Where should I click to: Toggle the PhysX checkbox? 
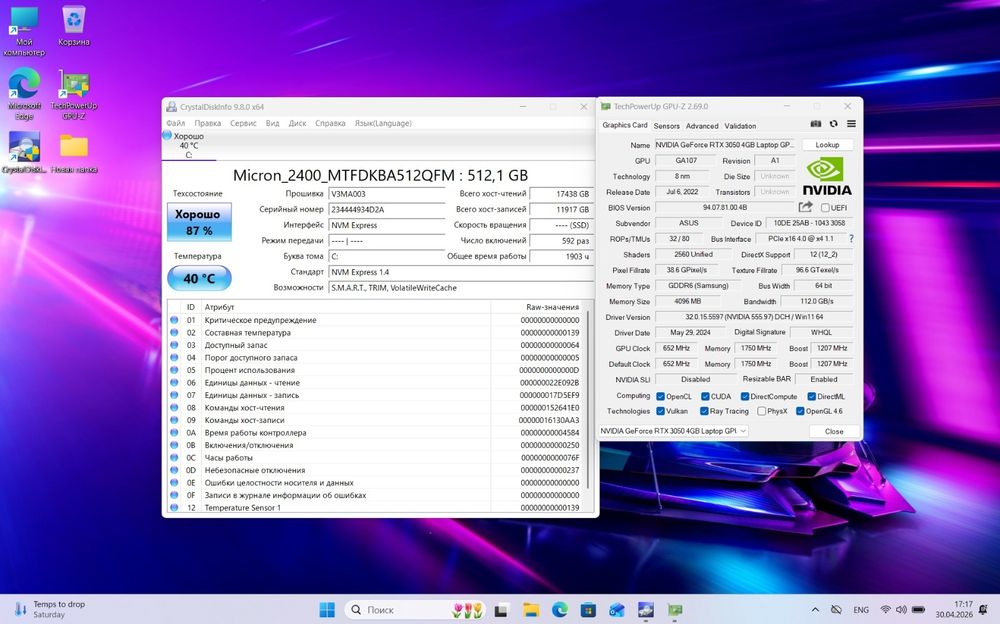[x=761, y=412]
